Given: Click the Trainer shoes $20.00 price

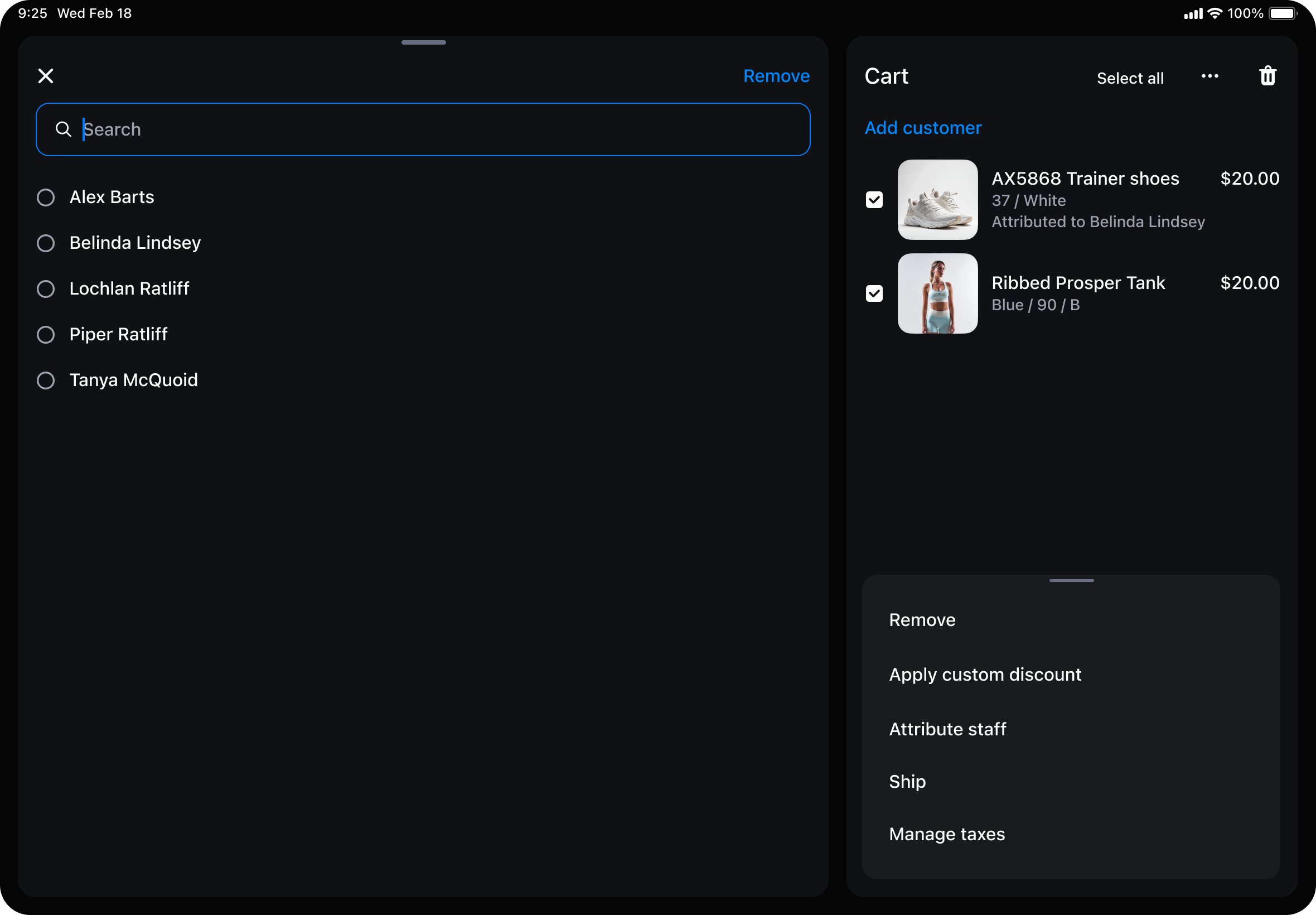Looking at the screenshot, I should coord(1249,179).
